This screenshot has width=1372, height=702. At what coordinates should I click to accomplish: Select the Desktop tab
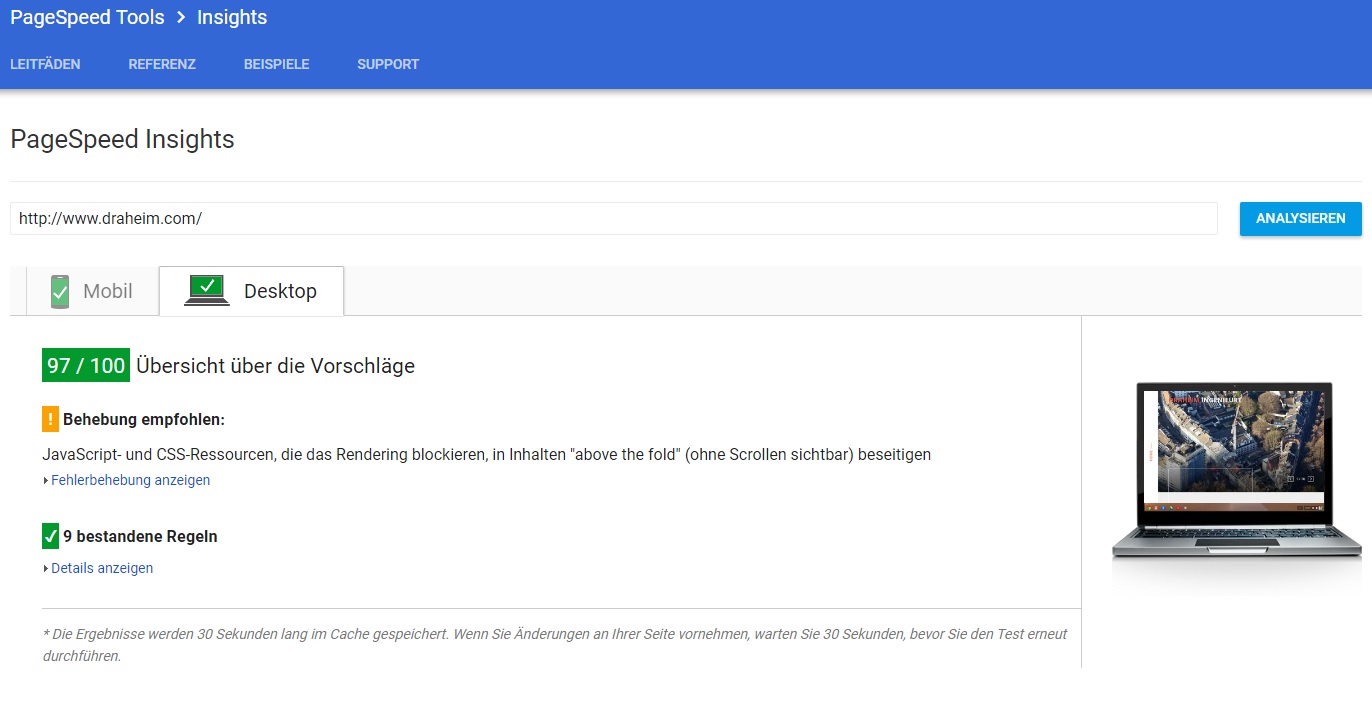(251, 291)
